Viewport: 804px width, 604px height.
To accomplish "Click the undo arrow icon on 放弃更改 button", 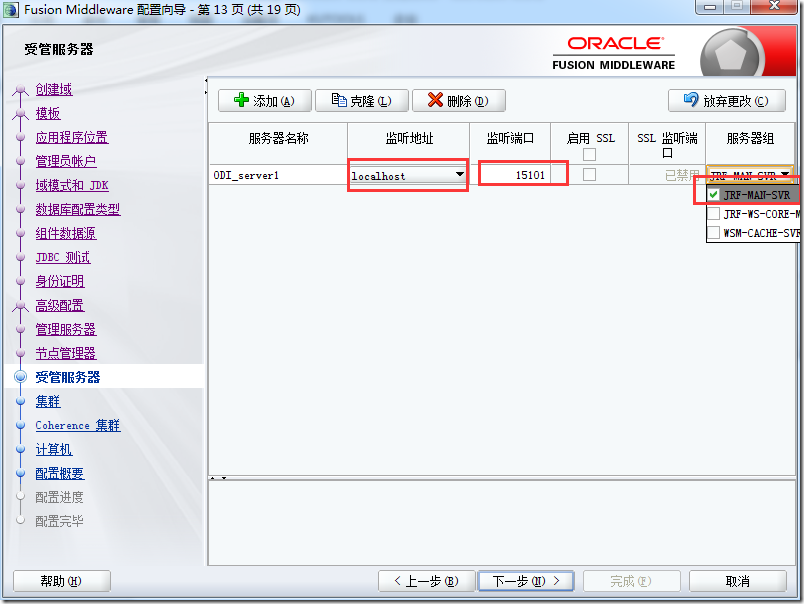I will (691, 99).
